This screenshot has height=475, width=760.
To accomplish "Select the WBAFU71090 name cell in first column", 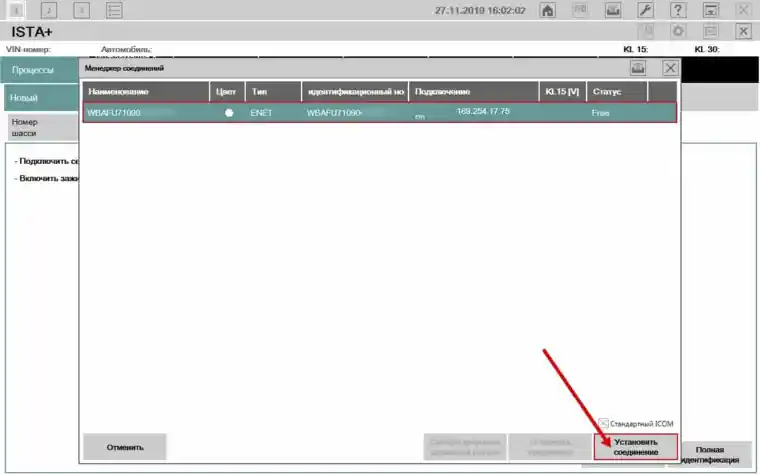I will (114, 113).
